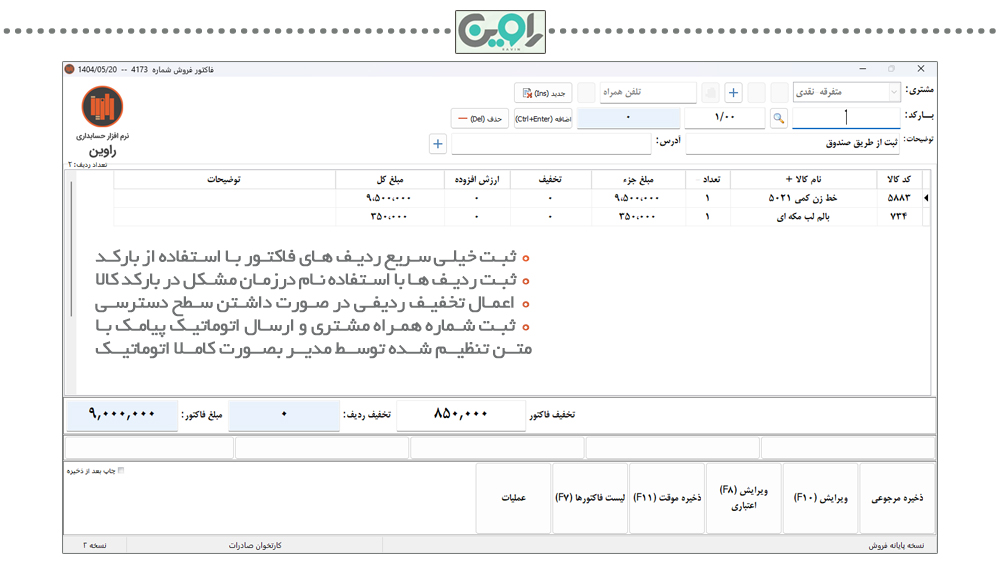Click into the barcode input field
Image resolution: width=1000 pixels, height=562 pixels.
click(x=846, y=118)
